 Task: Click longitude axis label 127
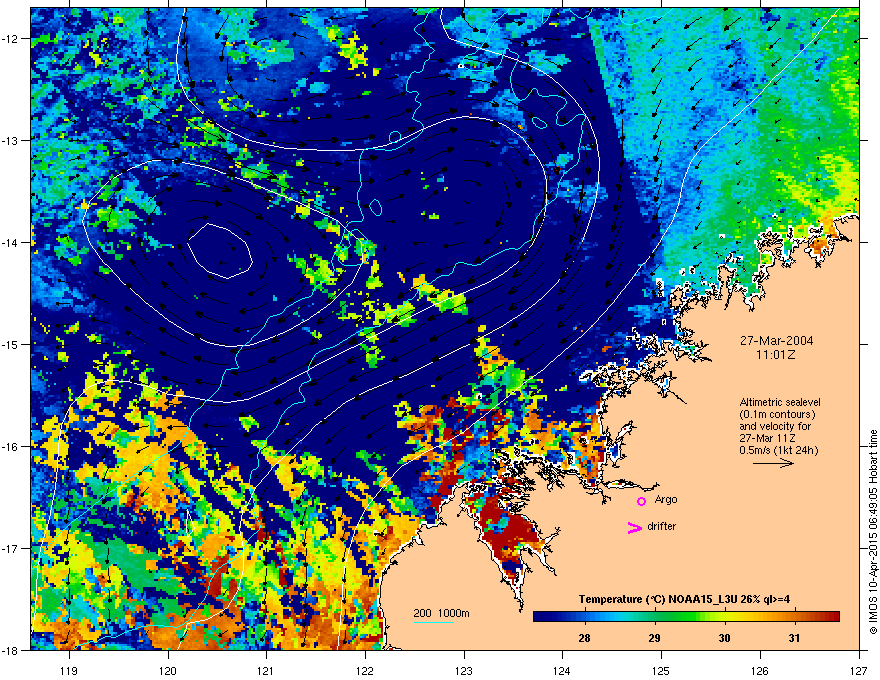click(859, 670)
